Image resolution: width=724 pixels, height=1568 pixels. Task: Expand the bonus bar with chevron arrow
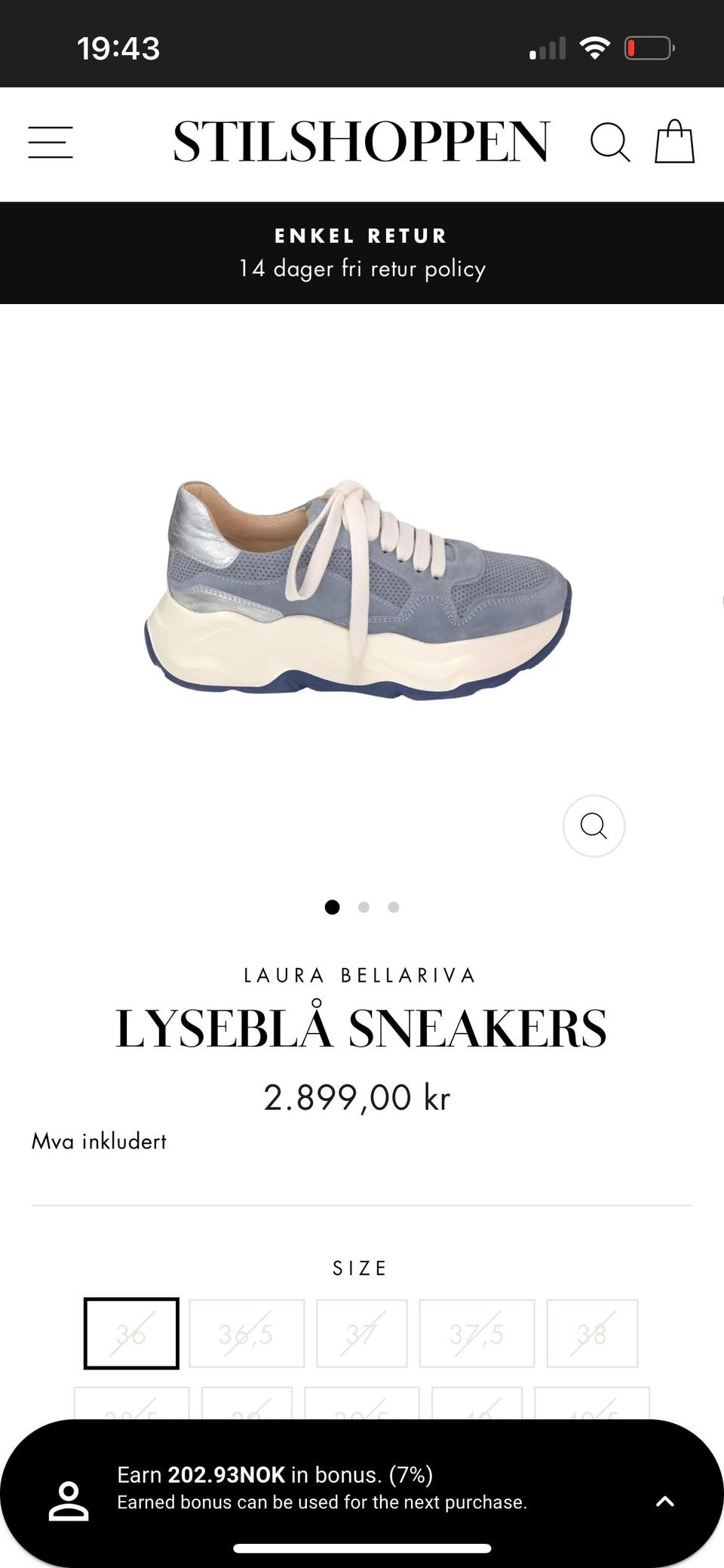point(664,1500)
